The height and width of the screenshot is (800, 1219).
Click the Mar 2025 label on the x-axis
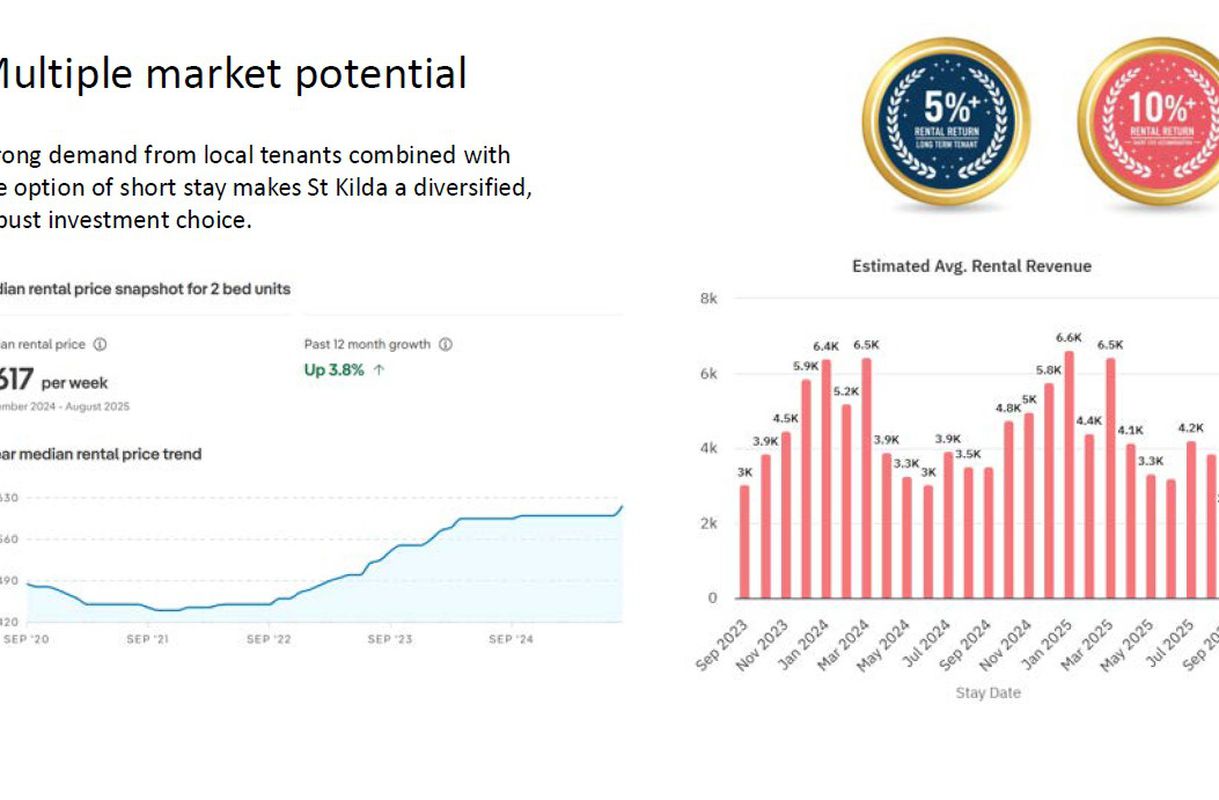click(x=1085, y=647)
